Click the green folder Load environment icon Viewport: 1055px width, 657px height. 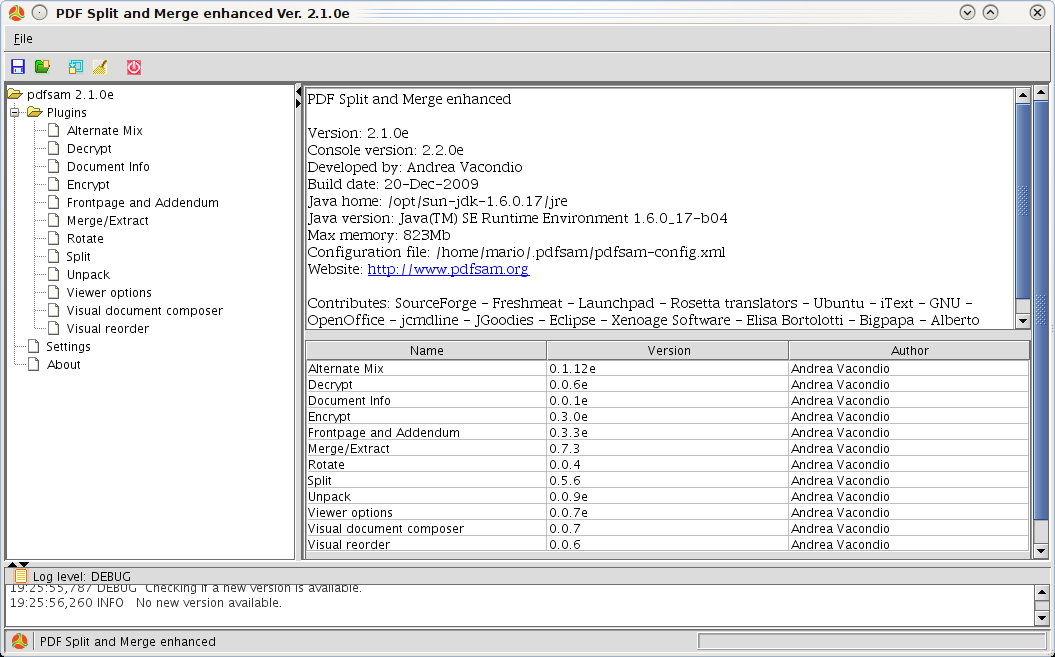click(x=42, y=67)
